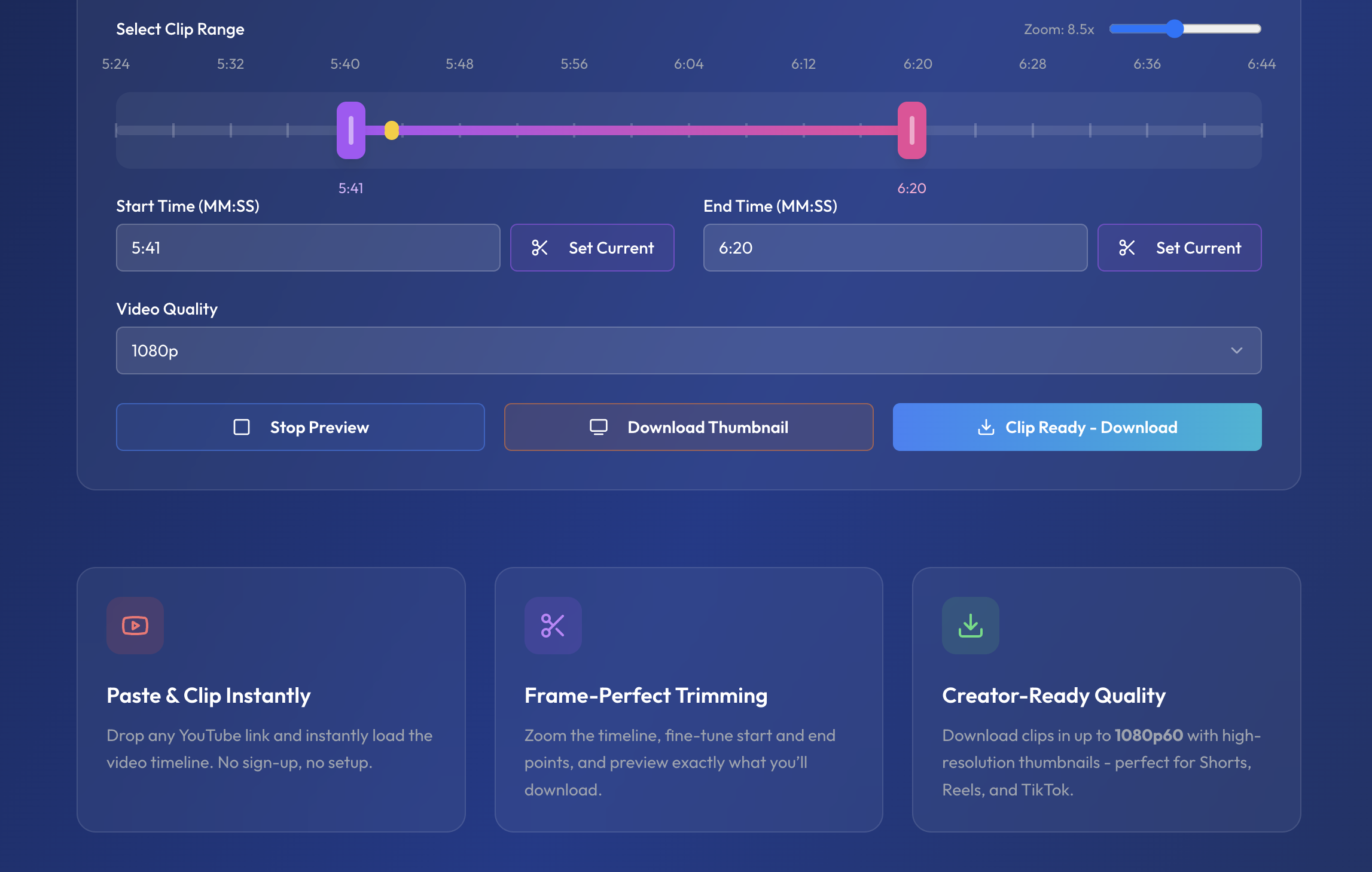Toggle Stop Preview off
This screenshot has height=872, width=1372.
click(x=300, y=427)
